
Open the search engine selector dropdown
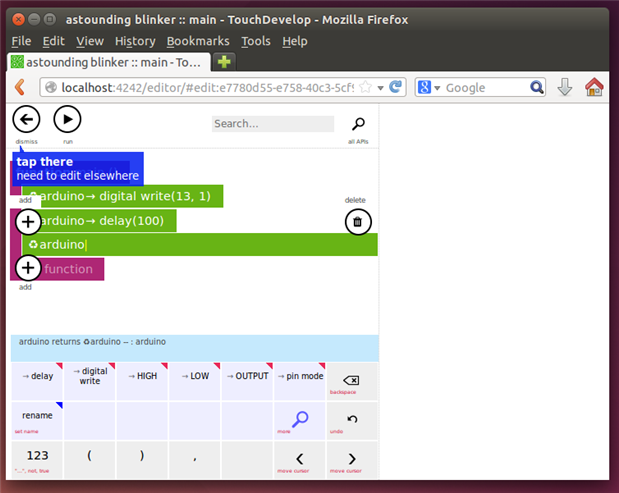pyautogui.click(x=428, y=87)
